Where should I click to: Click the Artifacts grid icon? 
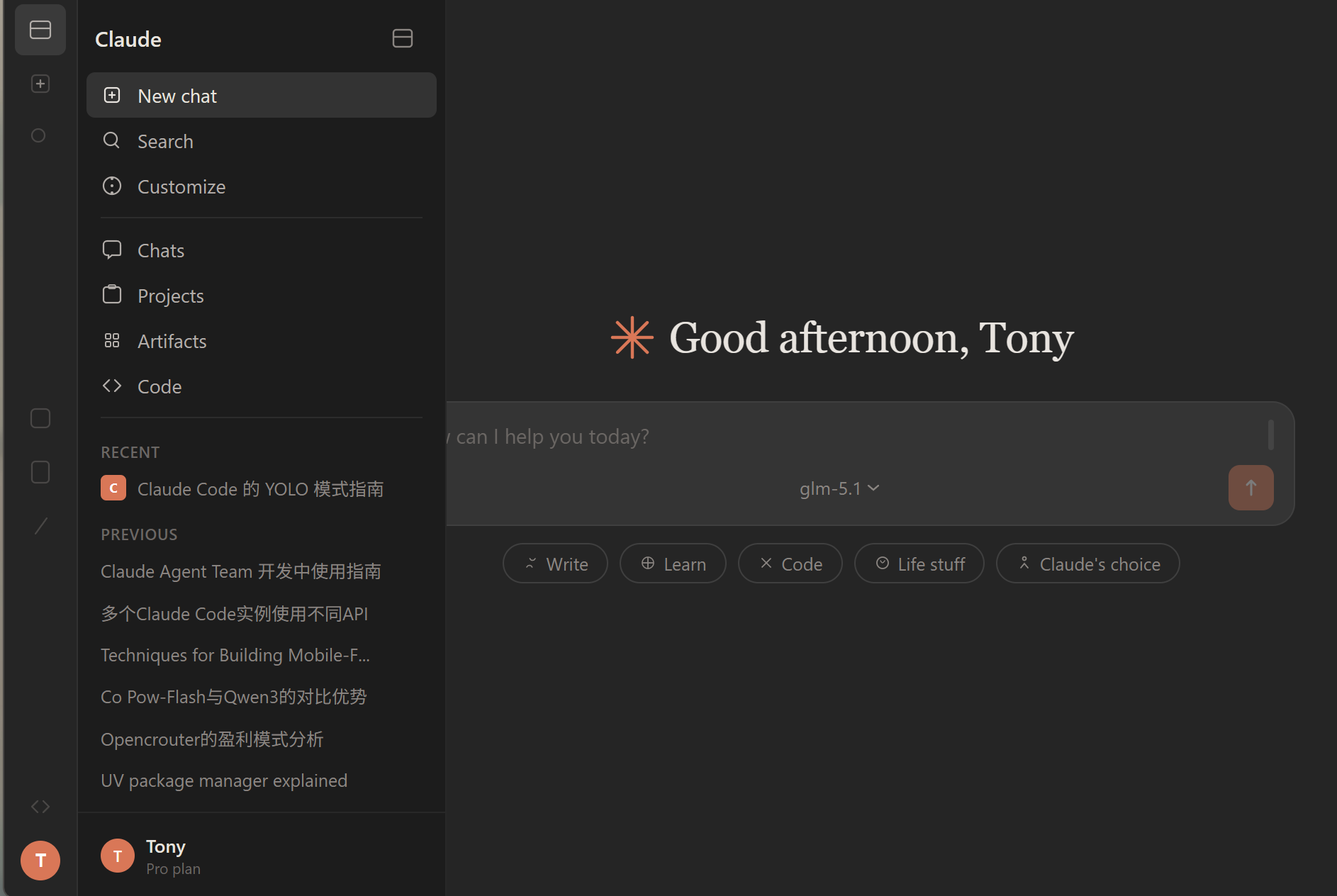(x=112, y=341)
